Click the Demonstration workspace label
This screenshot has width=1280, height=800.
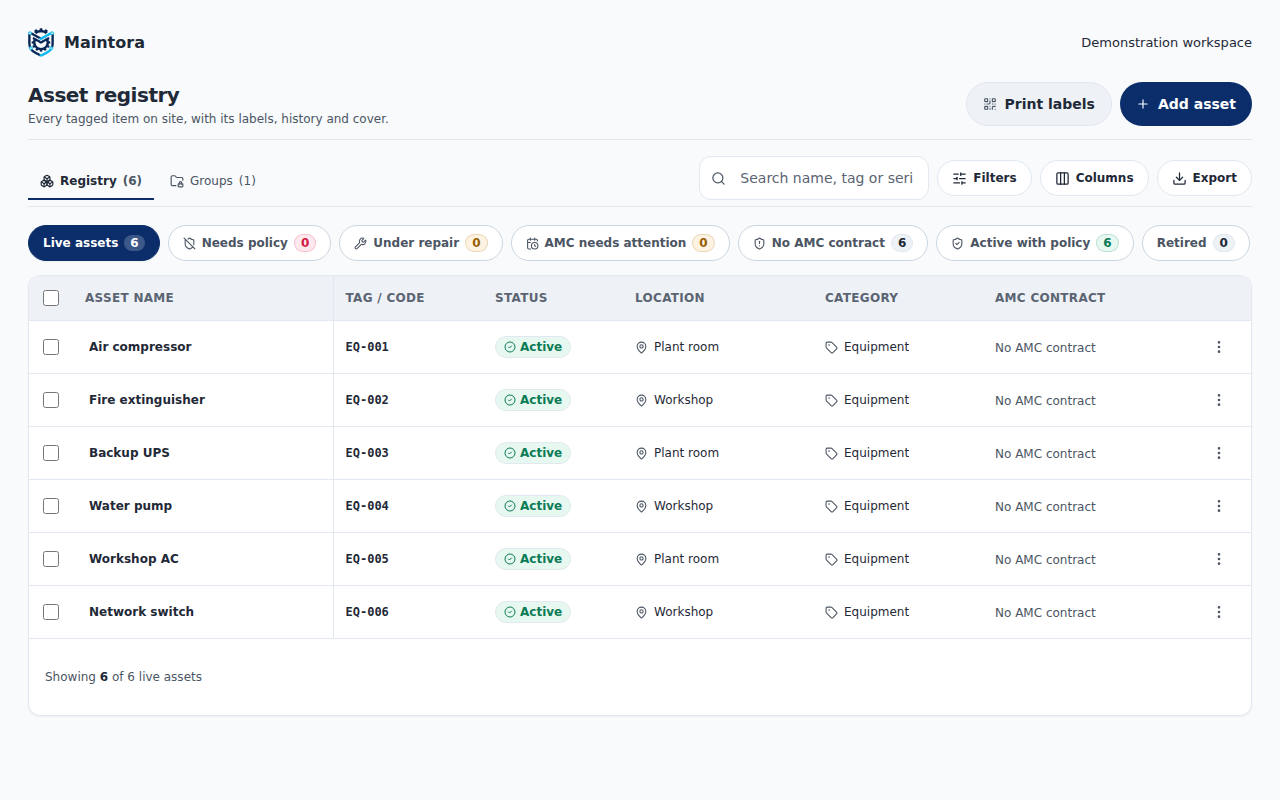[1166, 43]
